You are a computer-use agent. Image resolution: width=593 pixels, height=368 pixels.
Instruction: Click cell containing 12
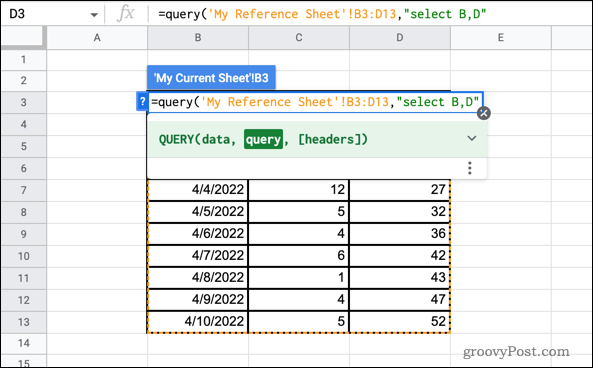click(x=299, y=189)
